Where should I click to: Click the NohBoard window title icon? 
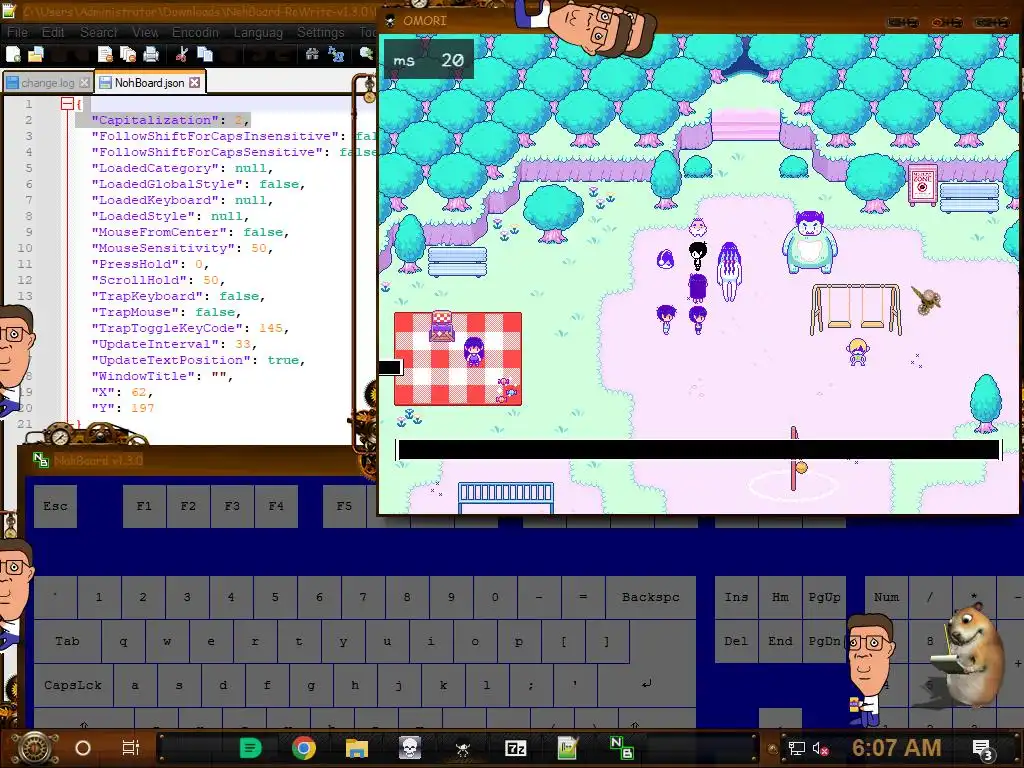coord(40,460)
